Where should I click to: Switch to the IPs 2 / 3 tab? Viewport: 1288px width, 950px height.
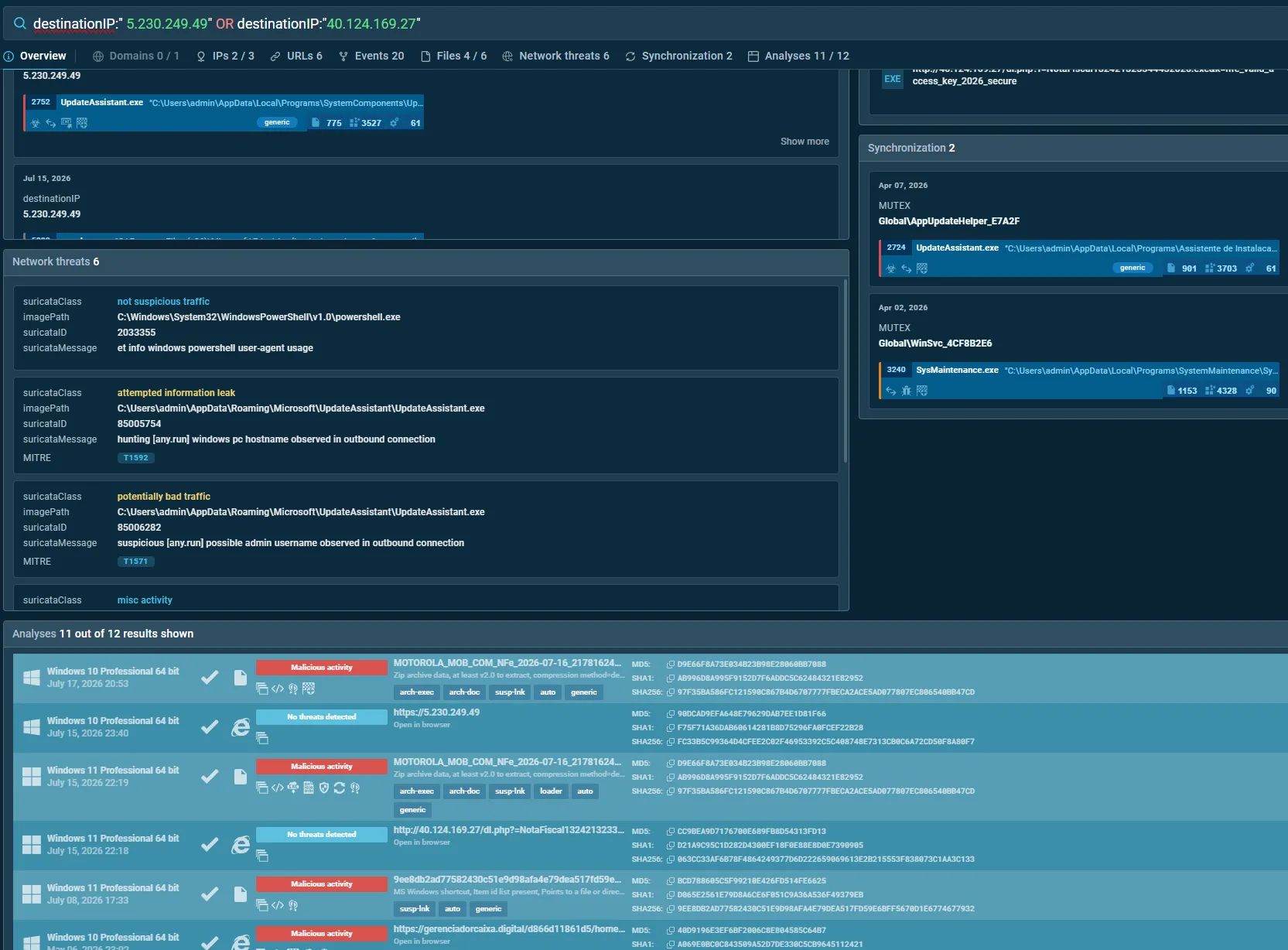[x=225, y=56]
